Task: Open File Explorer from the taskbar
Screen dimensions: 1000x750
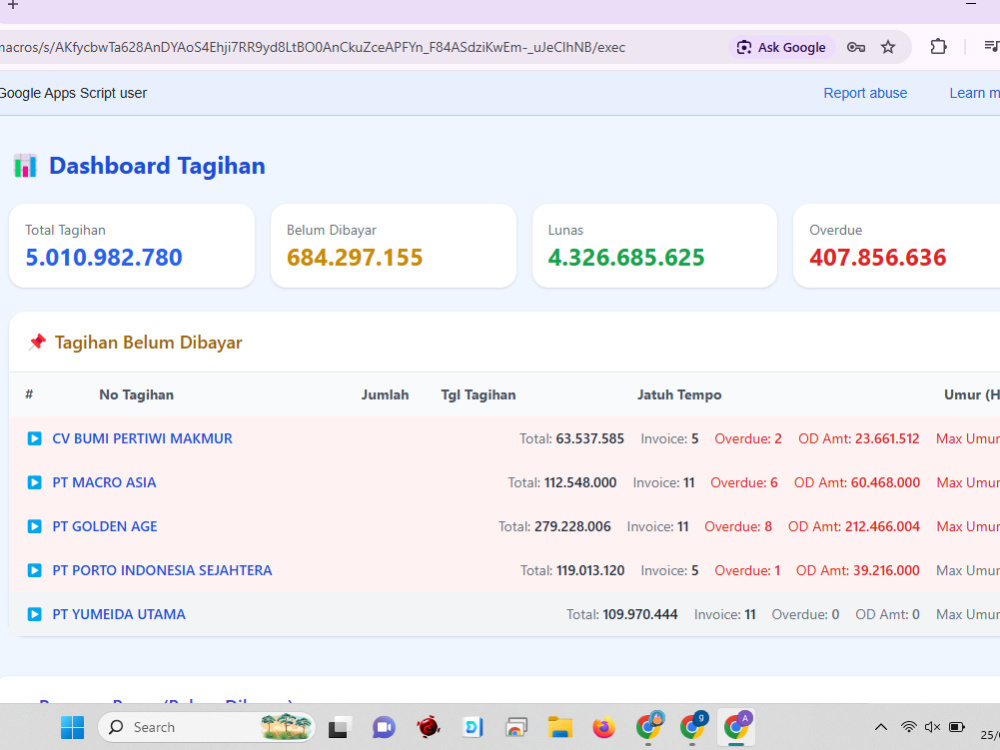Action: point(560,727)
